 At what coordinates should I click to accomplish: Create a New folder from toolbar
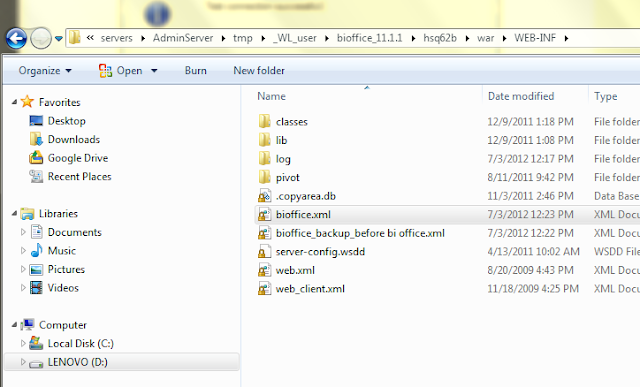coord(259,71)
